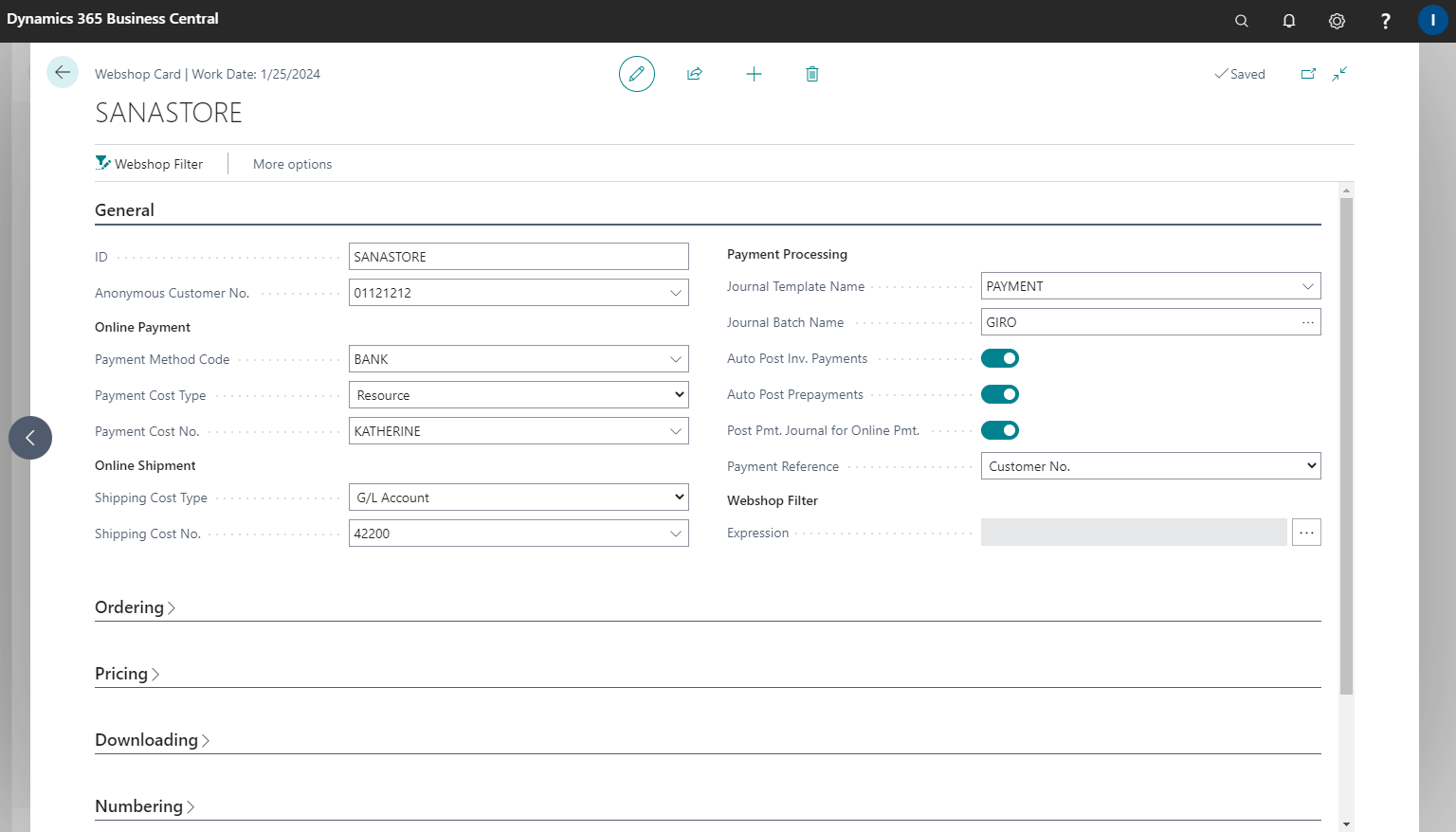Click the vertical scrollbar thumb
This screenshot has height=832, width=1456.
pos(1347,445)
